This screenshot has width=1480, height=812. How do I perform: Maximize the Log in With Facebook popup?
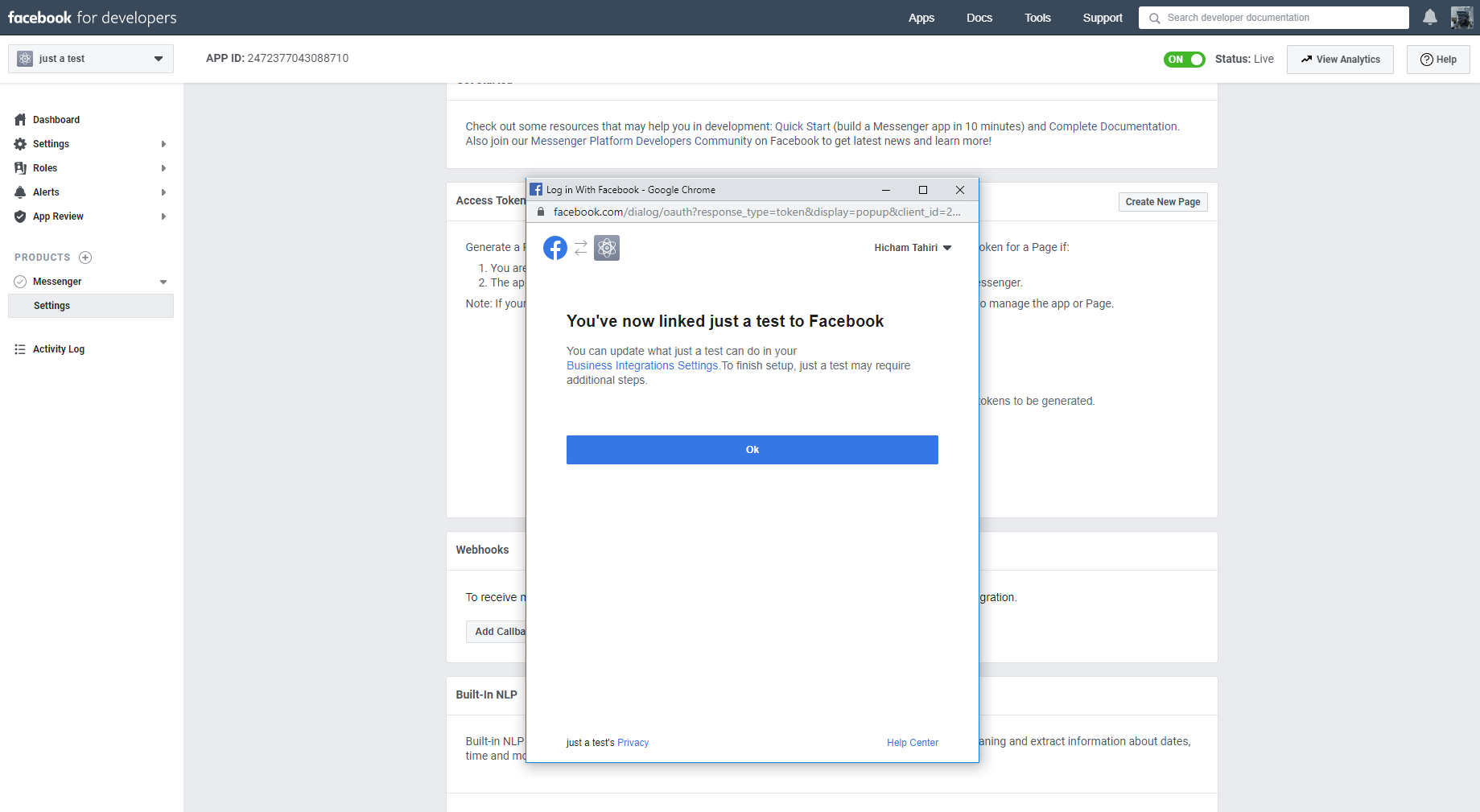[x=923, y=190]
